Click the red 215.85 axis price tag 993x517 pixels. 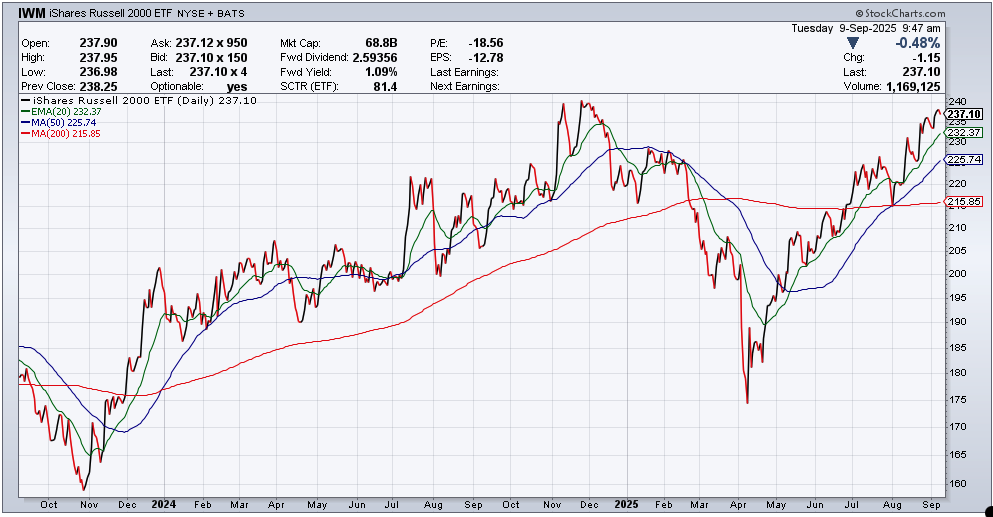click(963, 202)
